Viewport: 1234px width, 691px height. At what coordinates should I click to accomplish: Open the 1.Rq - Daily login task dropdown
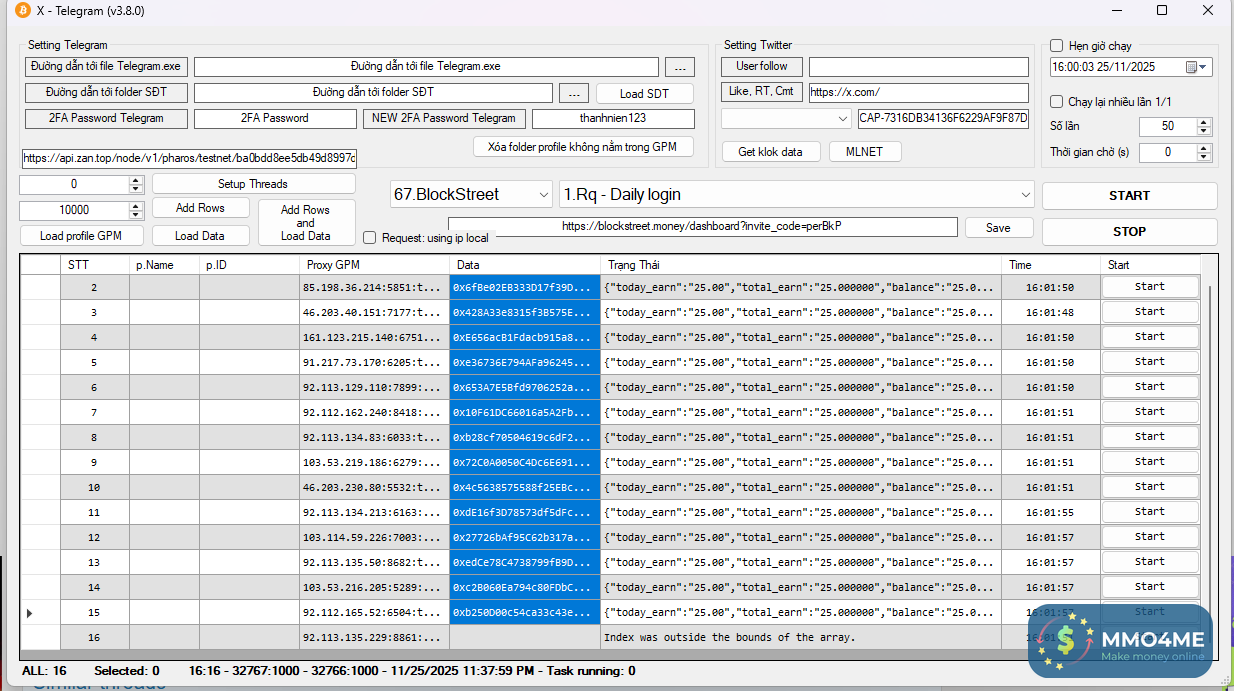point(1026,195)
